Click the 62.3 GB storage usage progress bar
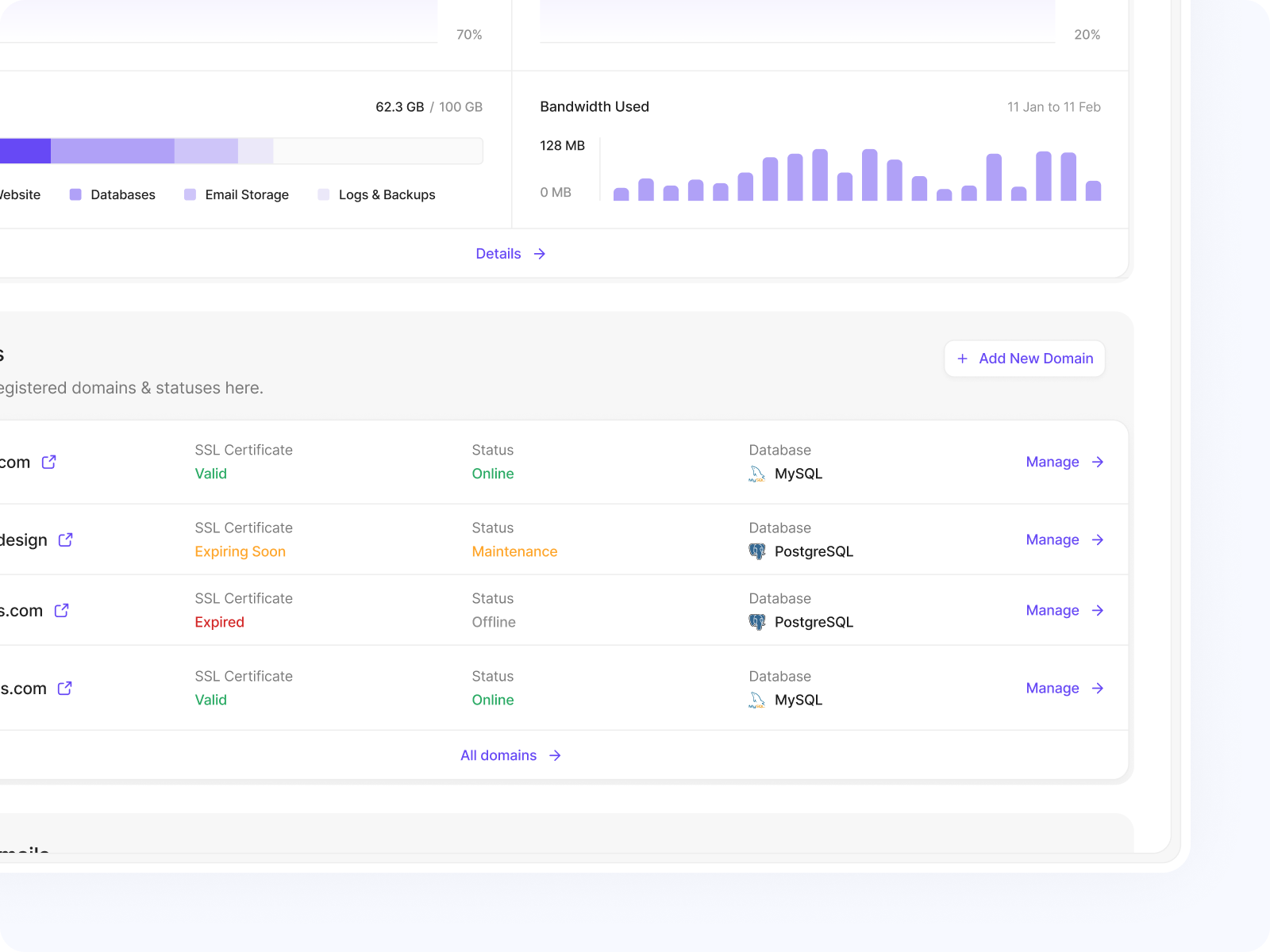 pos(238,151)
